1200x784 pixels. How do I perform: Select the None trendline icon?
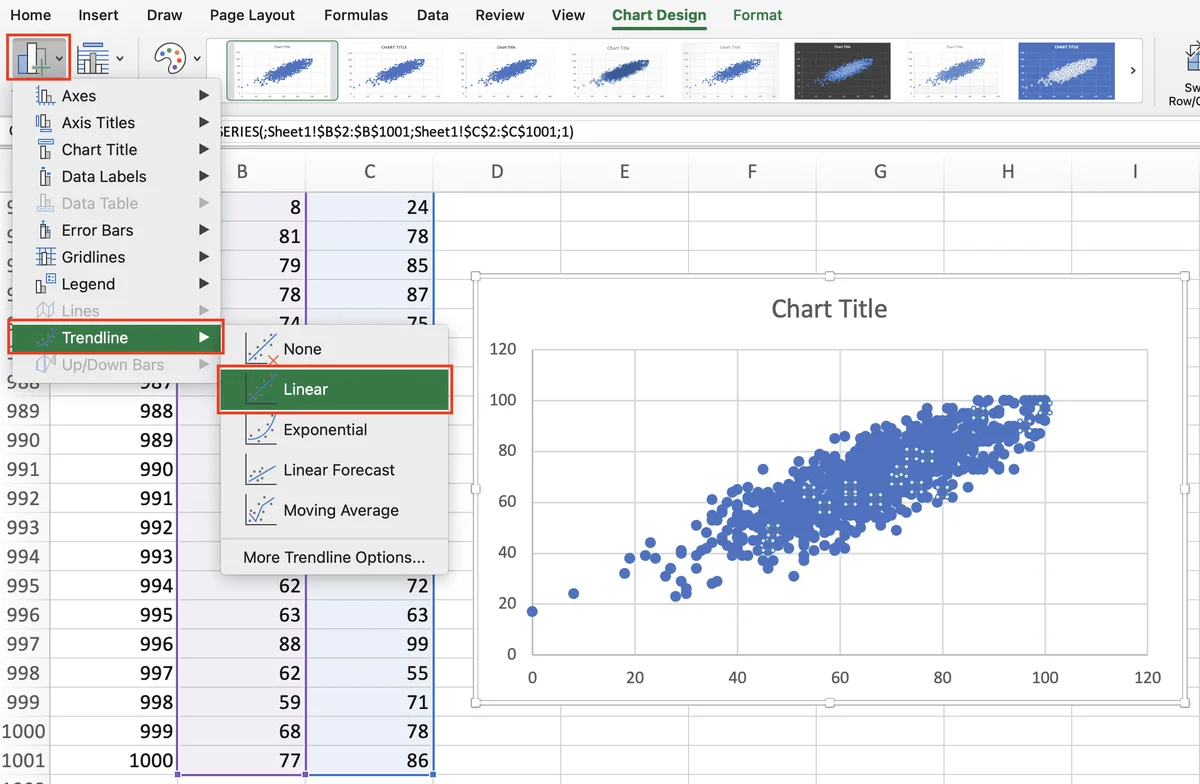[x=261, y=349]
